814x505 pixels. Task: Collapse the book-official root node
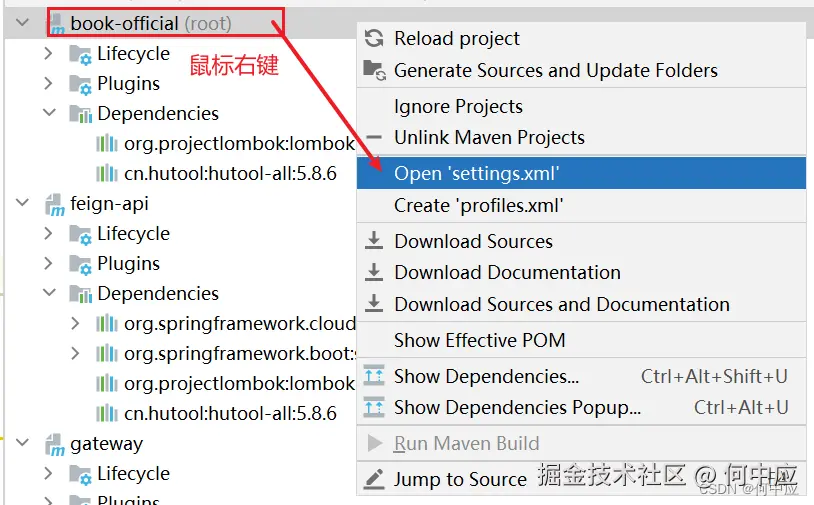tap(22, 23)
